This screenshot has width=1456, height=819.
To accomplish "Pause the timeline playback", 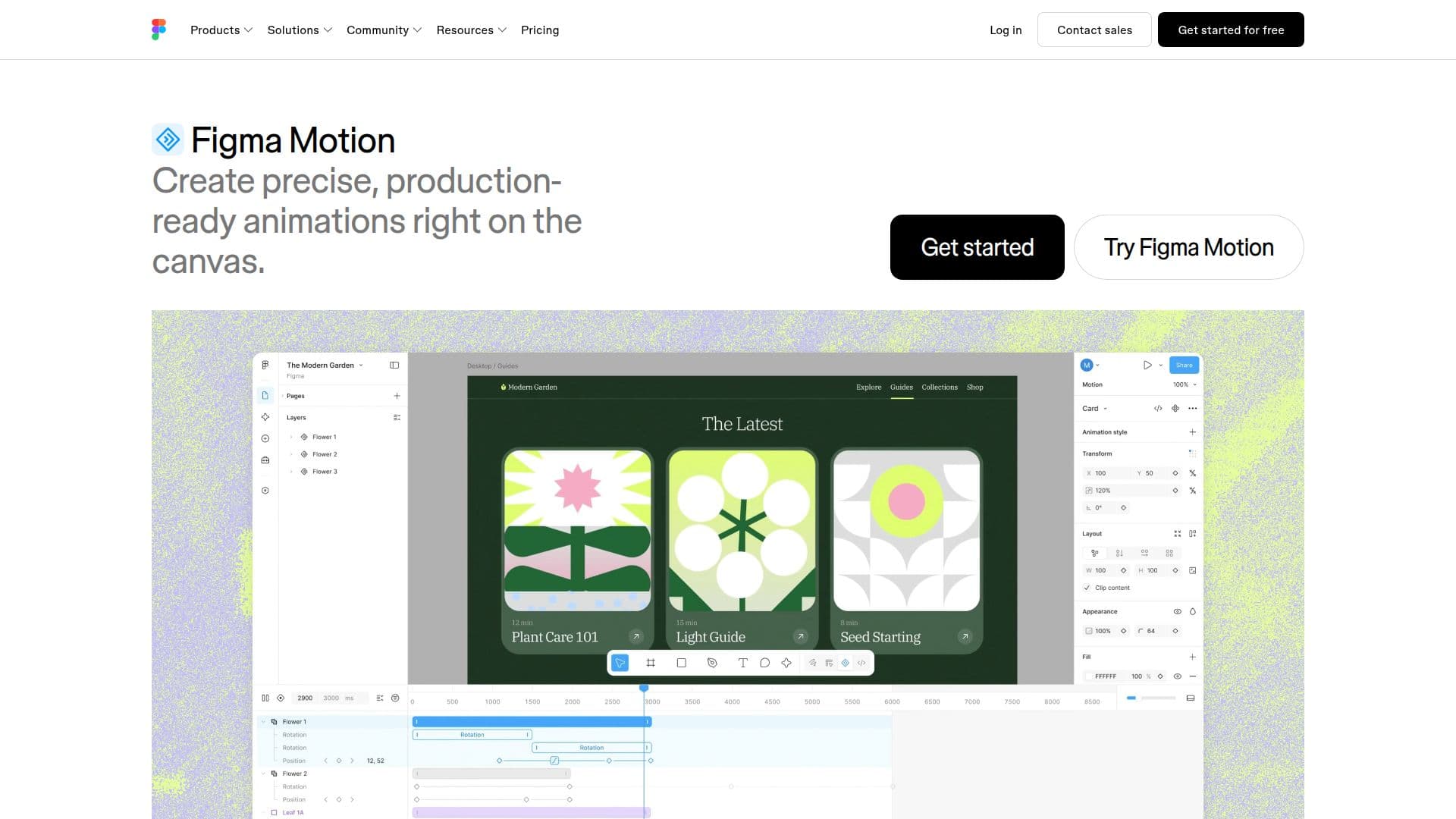I will coord(265,698).
